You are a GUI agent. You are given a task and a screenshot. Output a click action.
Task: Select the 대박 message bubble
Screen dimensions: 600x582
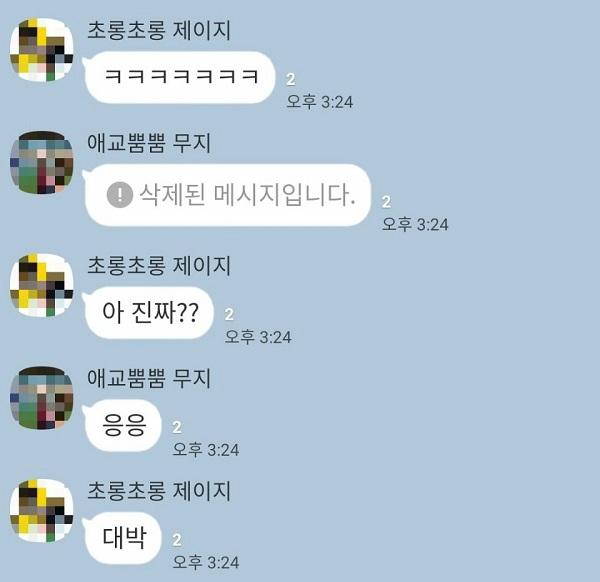[x=122, y=538]
